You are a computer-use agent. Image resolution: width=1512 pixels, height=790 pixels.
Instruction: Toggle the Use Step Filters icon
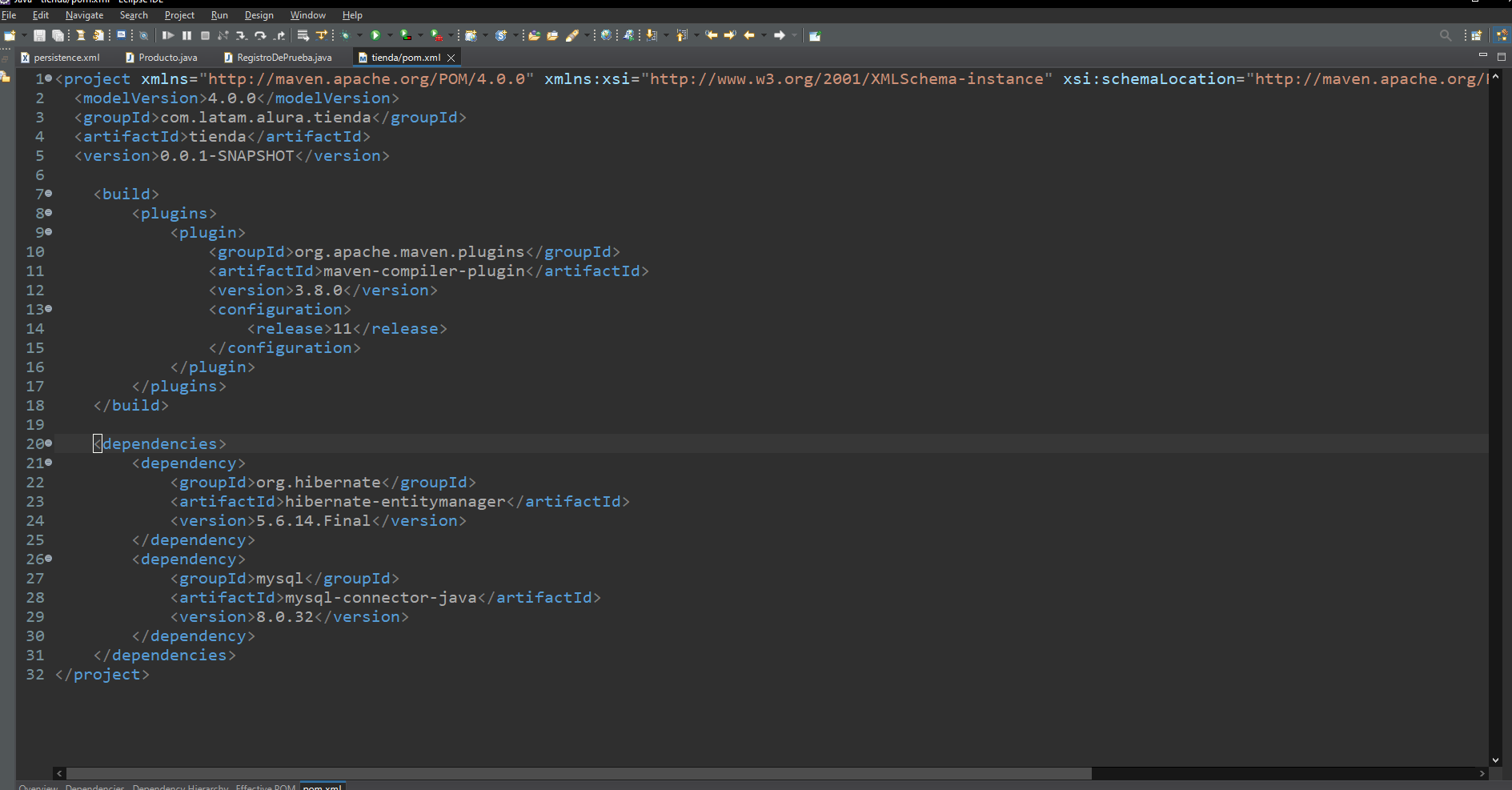[x=322, y=35]
